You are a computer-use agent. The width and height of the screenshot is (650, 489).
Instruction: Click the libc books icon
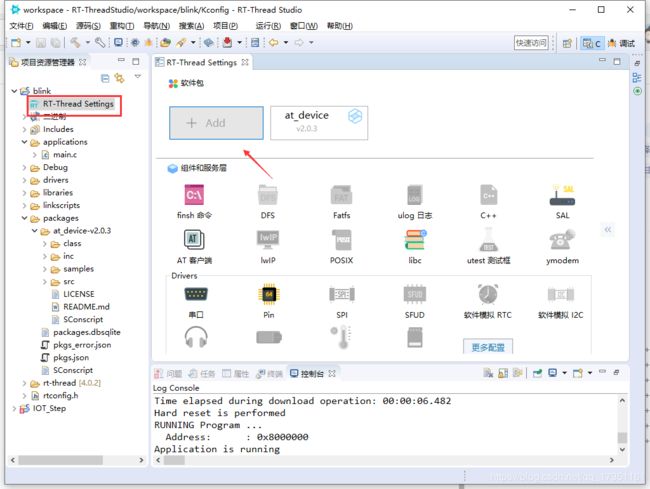(x=415, y=240)
